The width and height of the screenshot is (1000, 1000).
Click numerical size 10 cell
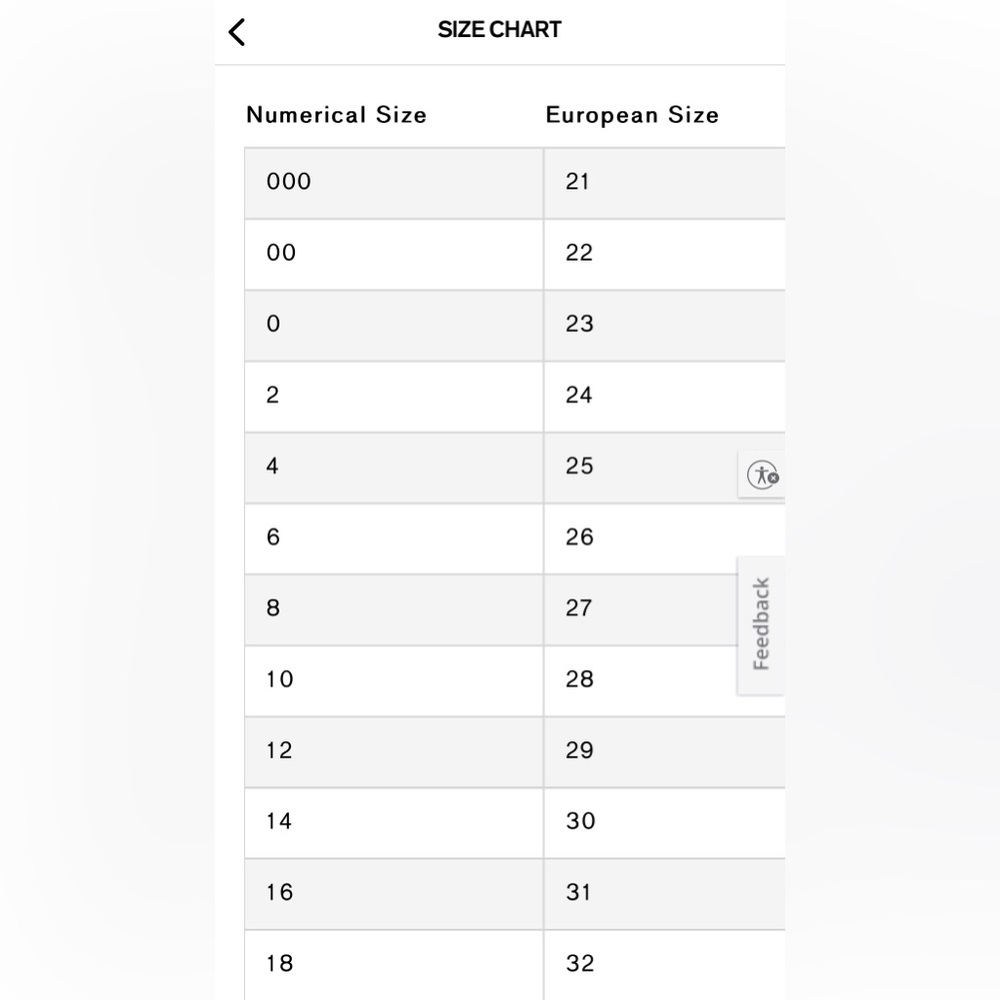click(394, 681)
